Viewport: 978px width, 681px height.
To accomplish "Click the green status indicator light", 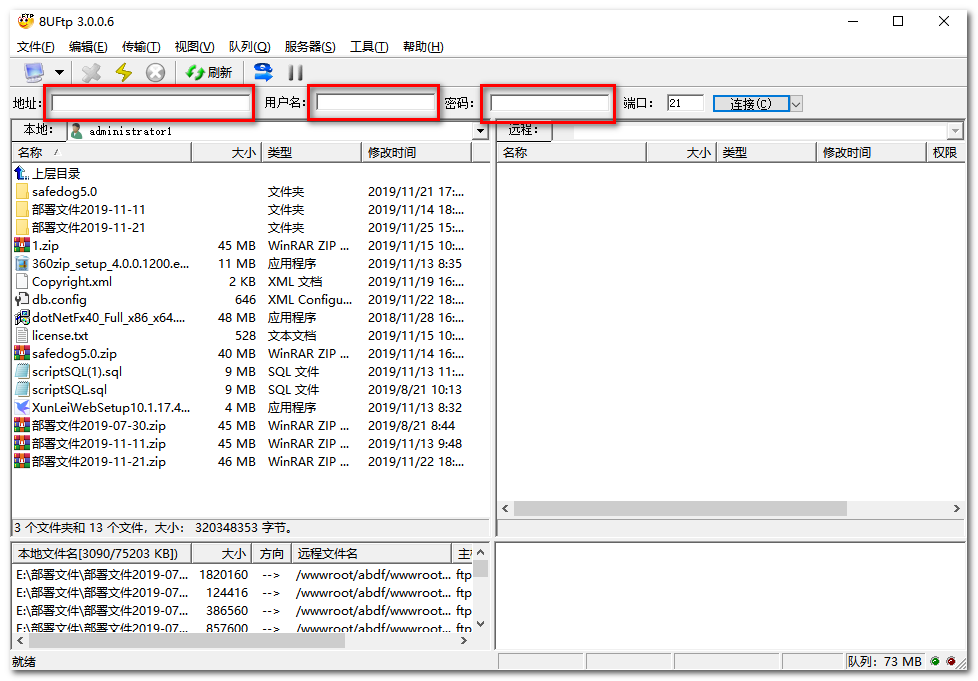I will point(934,662).
